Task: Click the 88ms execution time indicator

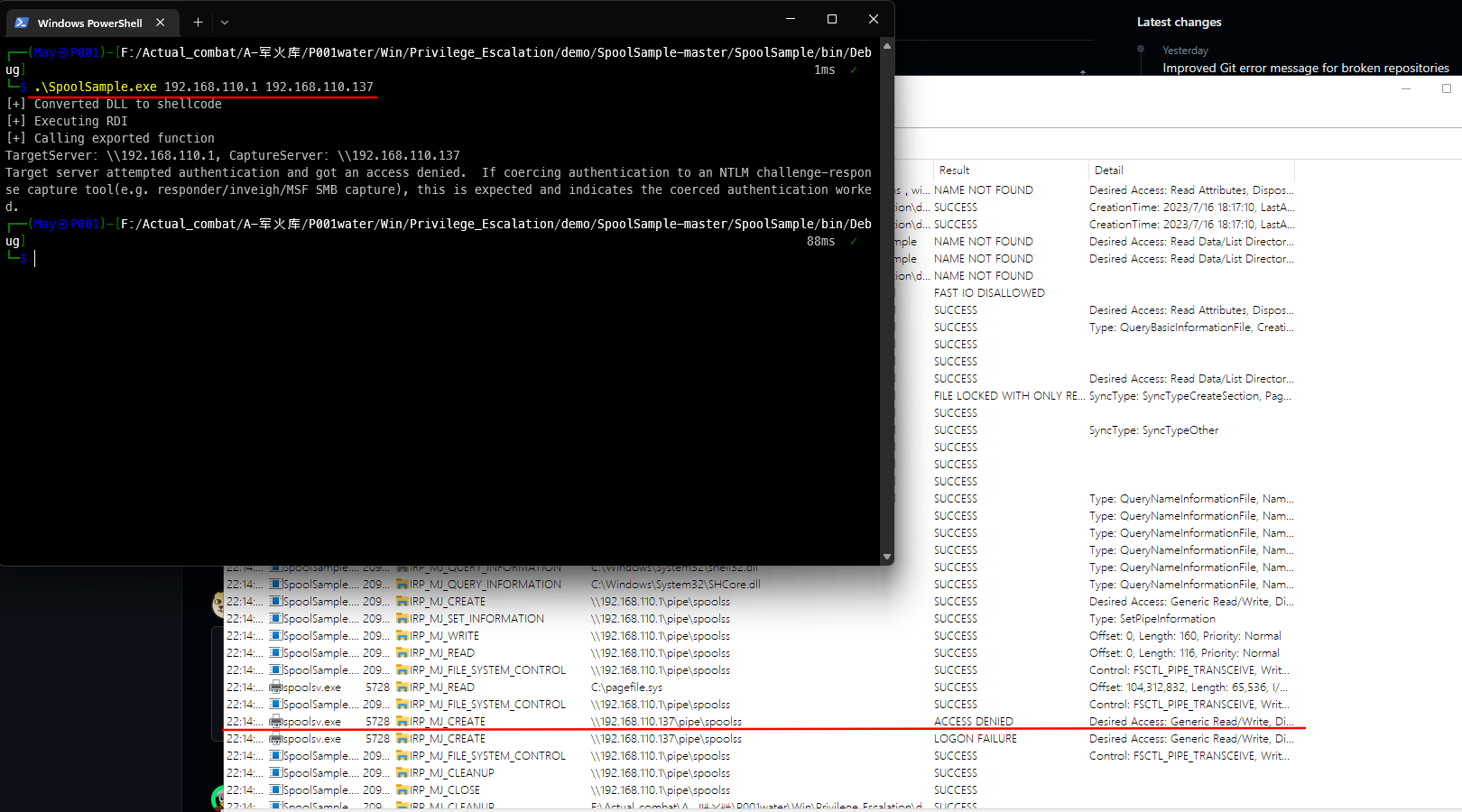Action: (x=820, y=241)
